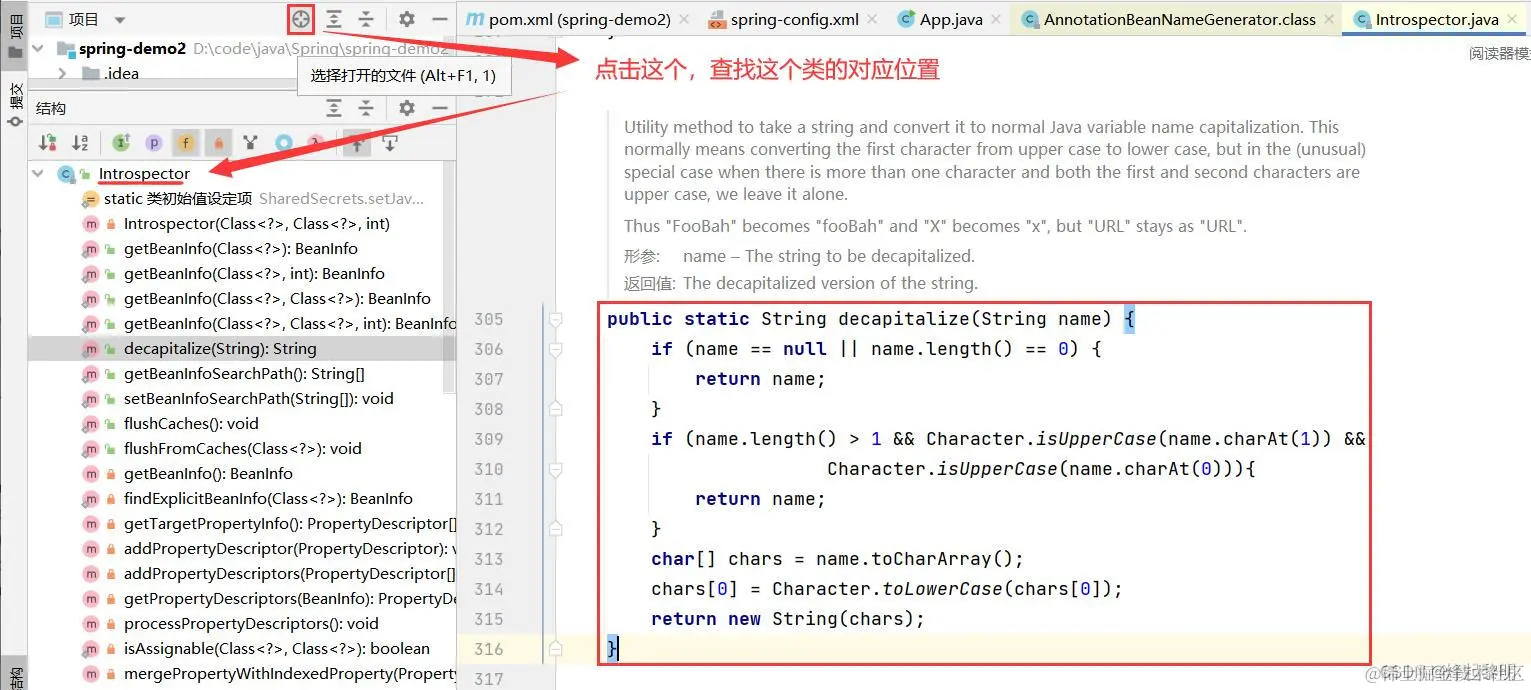1531x690 pixels.
Task: Close the App.java tab
Action: click(x=997, y=20)
